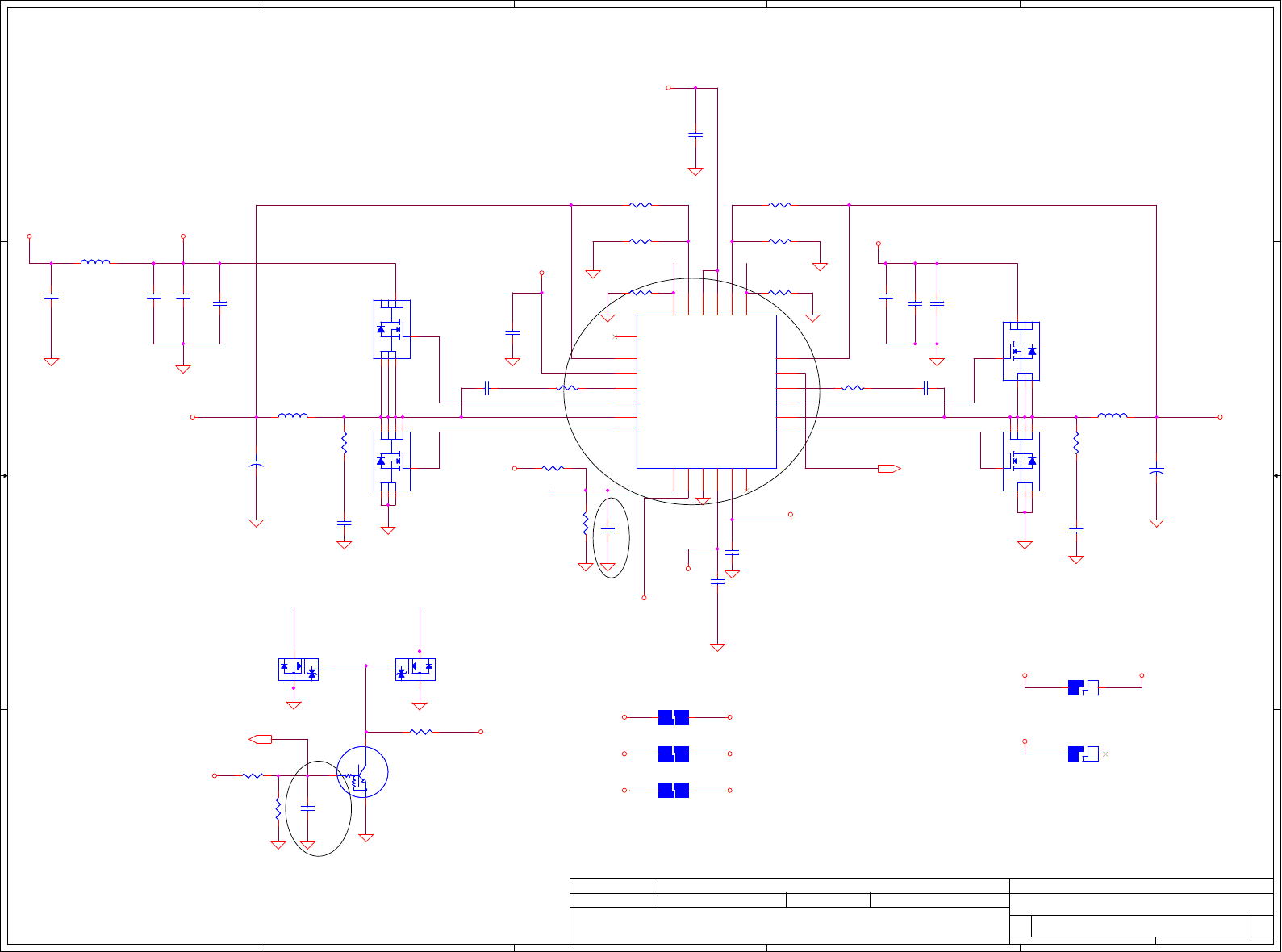The width and height of the screenshot is (1282, 952).
Task: Click the no-connect mark on the IC's bottom-right pin
Action: point(747,490)
